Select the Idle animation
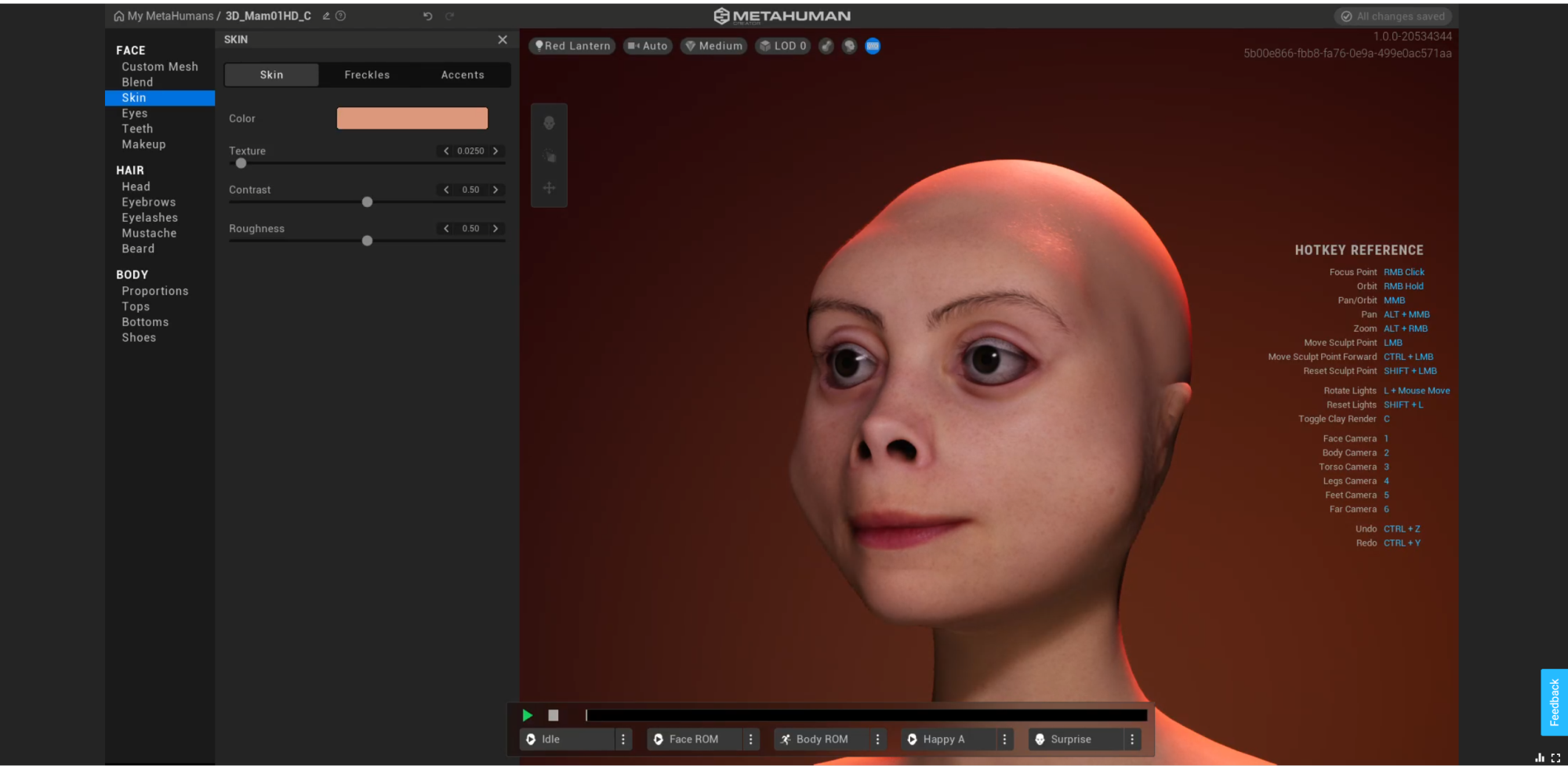The image size is (1568, 766). (568, 739)
